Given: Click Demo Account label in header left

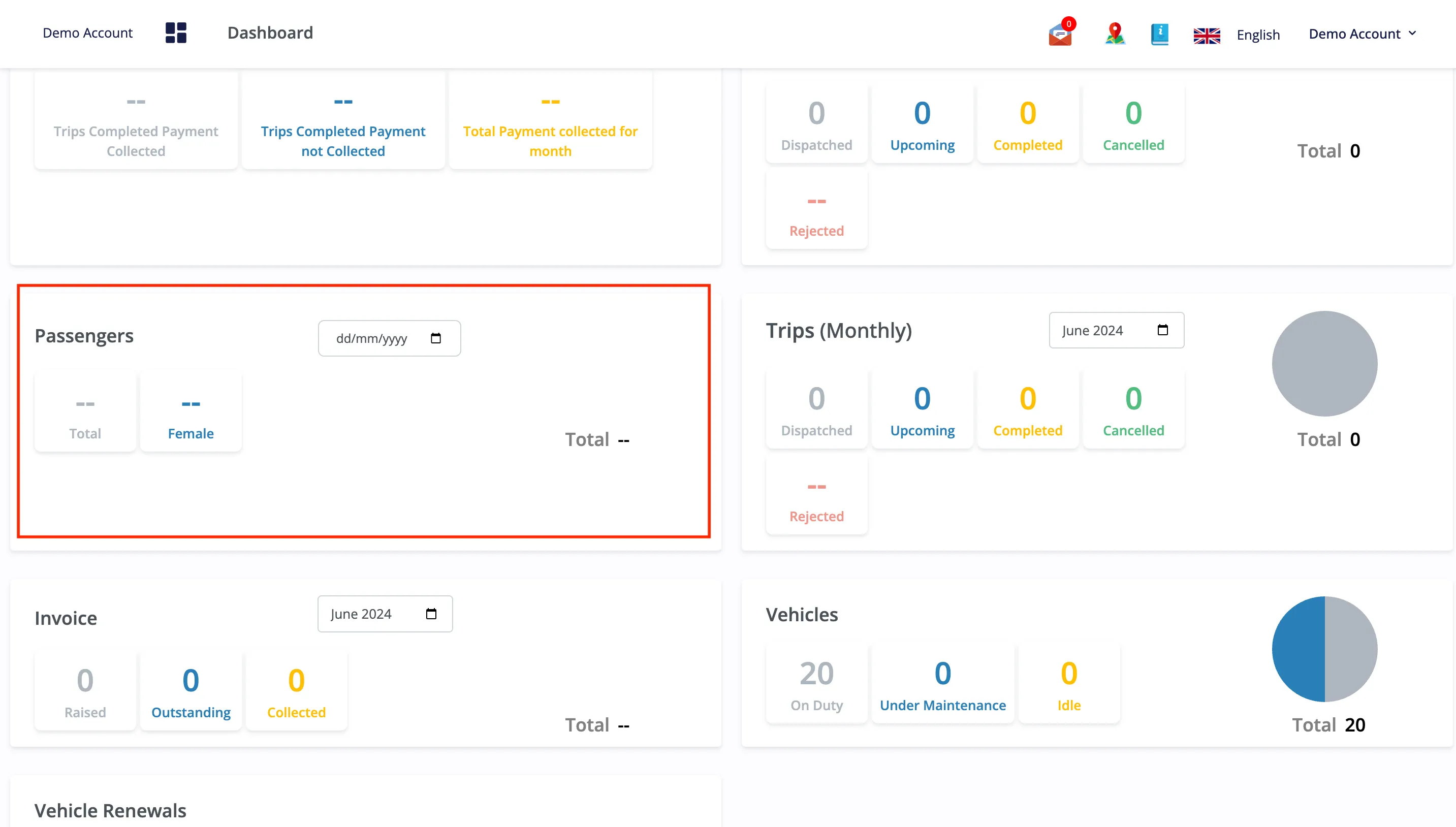Looking at the screenshot, I should [x=87, y=33].
